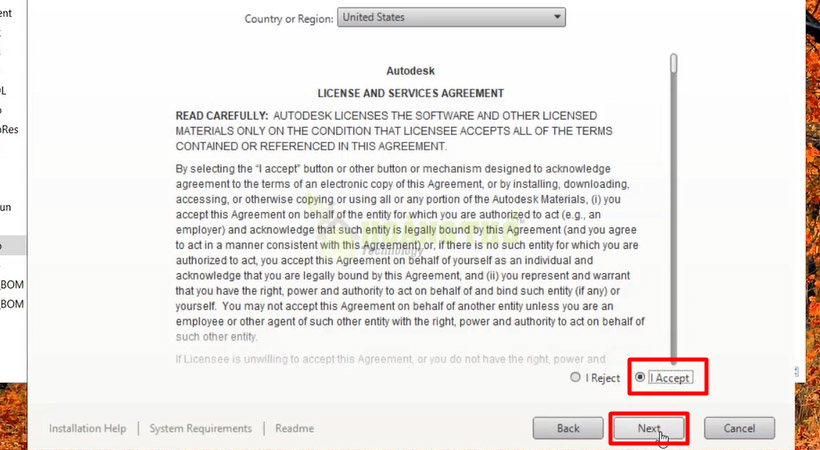The height and width of the screenshot is (450, 820).
Task: Click the license agreement scrollbar thumb
Action: click(674, 63)
